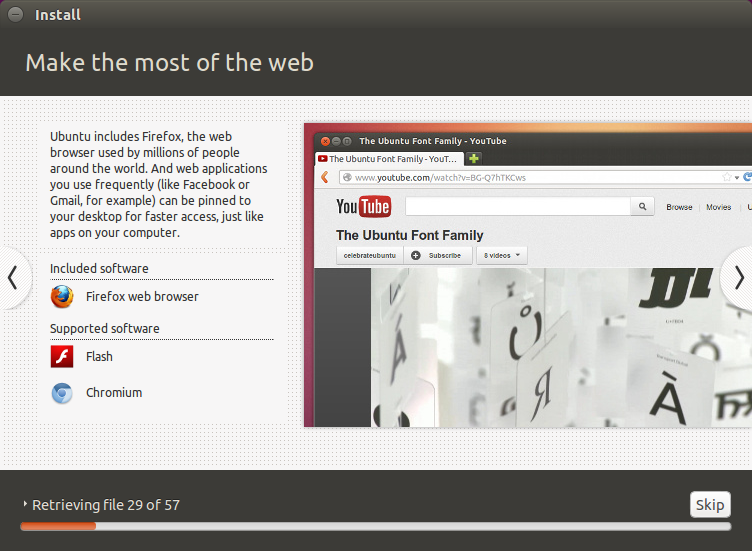Go to the next slide arrow
This screenshot has width=752, height=551.
(x=738, y=277)
